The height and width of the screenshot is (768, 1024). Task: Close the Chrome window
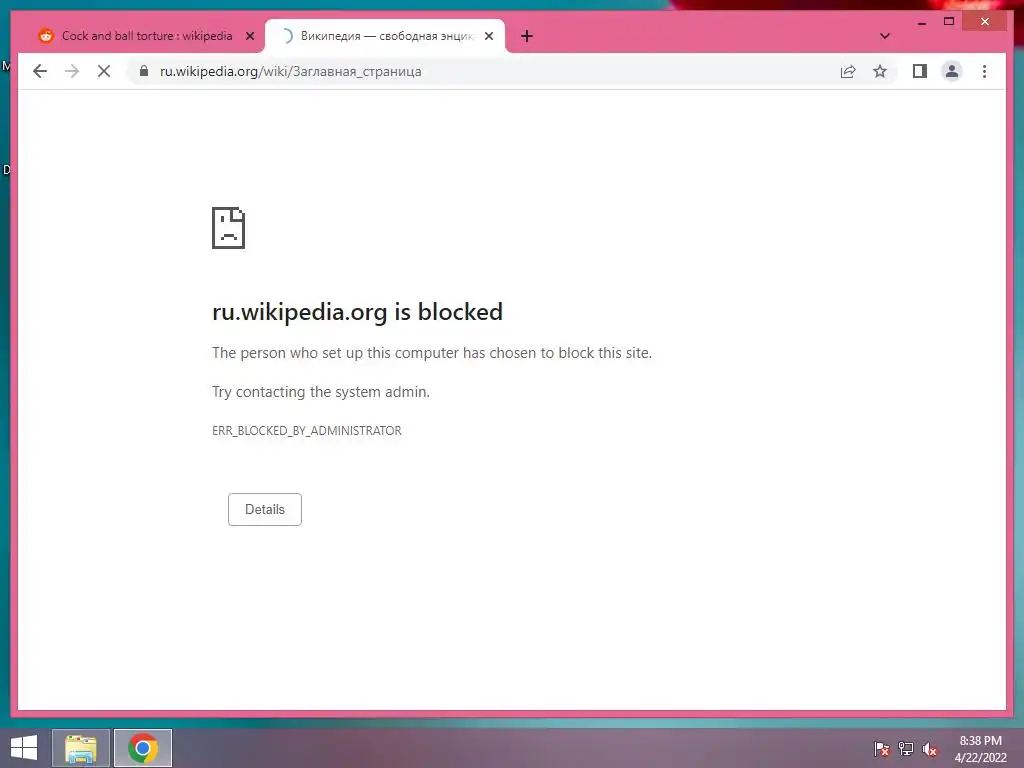coord(985,22)
